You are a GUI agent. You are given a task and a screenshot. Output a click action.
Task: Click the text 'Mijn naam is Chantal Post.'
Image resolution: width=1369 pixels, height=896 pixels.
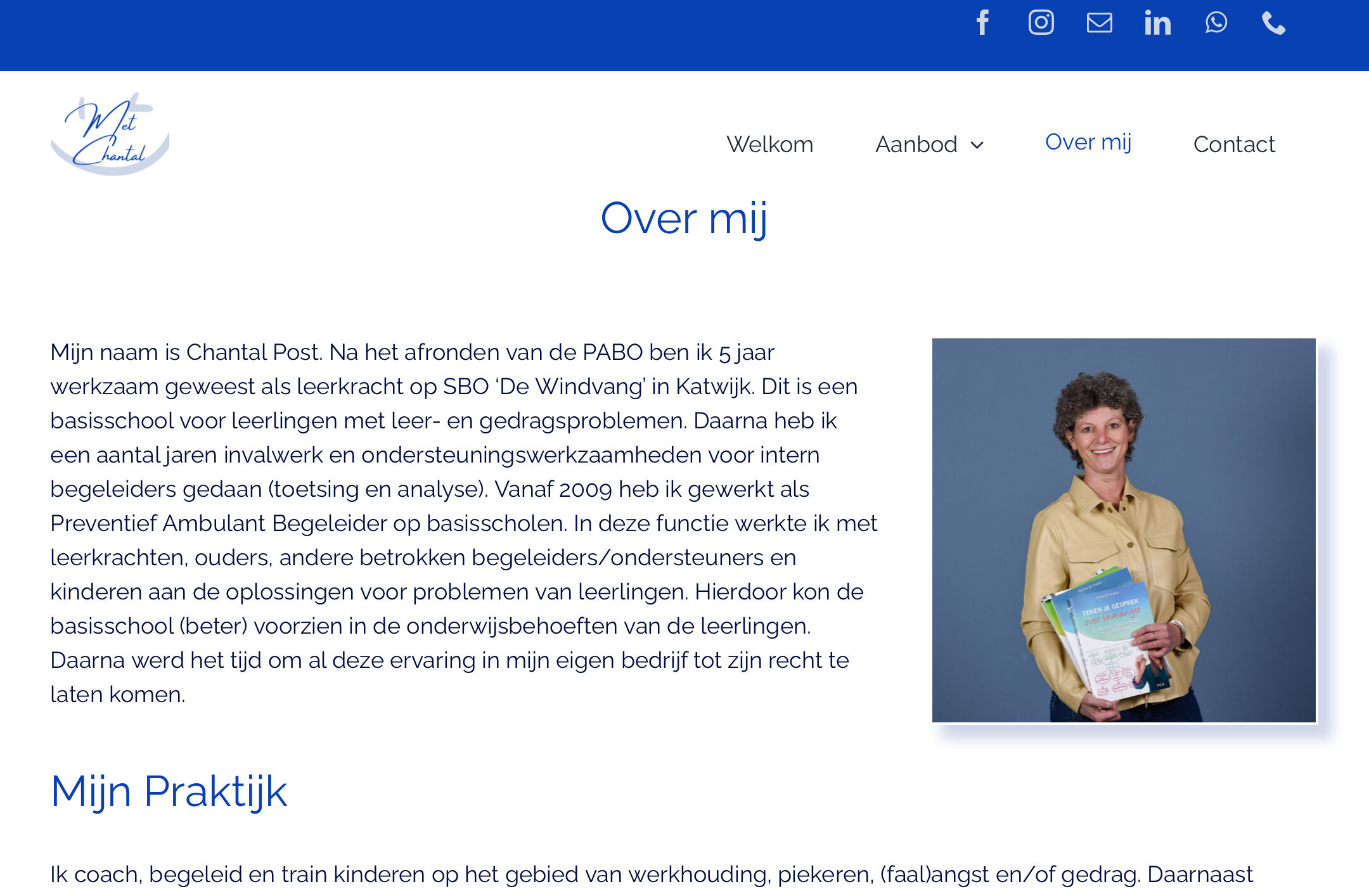point(186,352)
